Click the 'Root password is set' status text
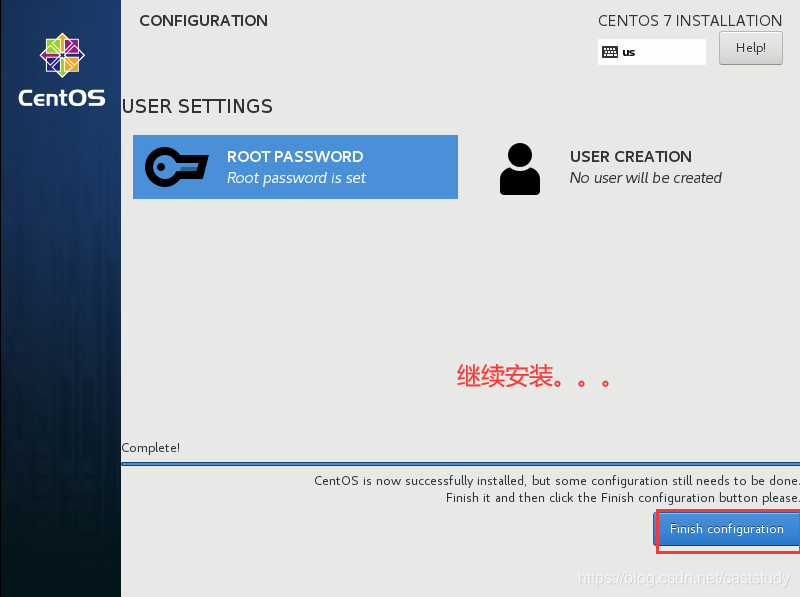The width and height of the screenshot is (800, 597). point(296,178)
